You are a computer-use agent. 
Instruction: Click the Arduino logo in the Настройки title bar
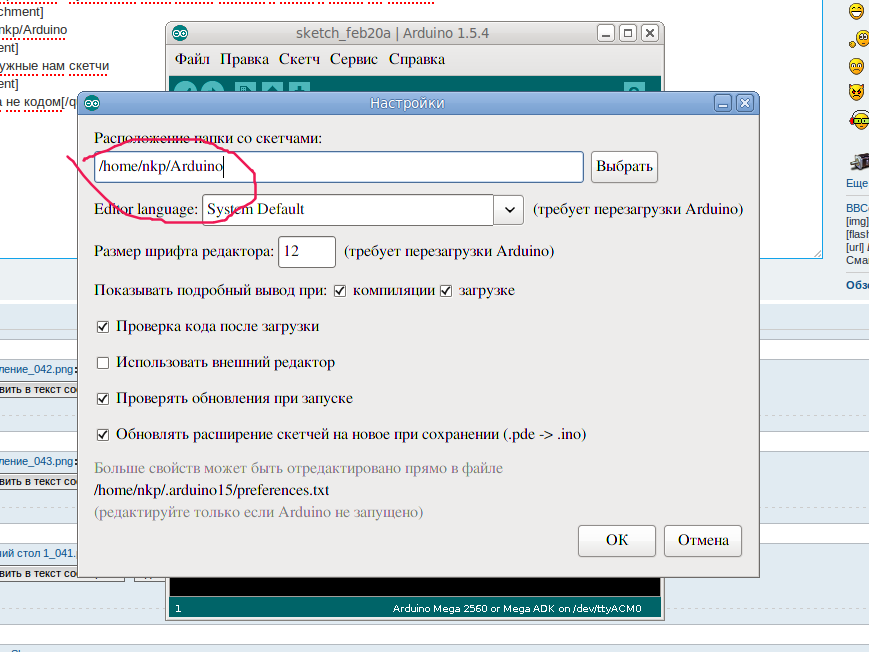(x=92, y=103)
